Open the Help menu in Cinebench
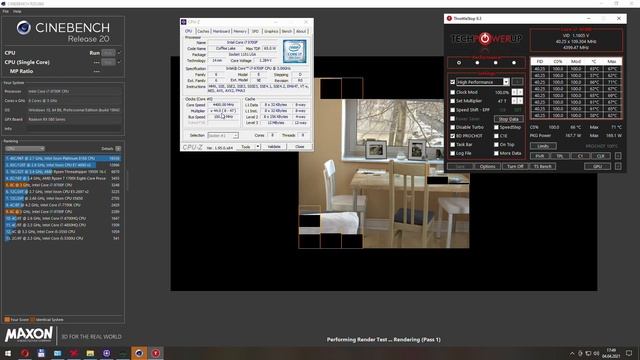This screenshot has width=640, height=360. click(x=17, y=11)
